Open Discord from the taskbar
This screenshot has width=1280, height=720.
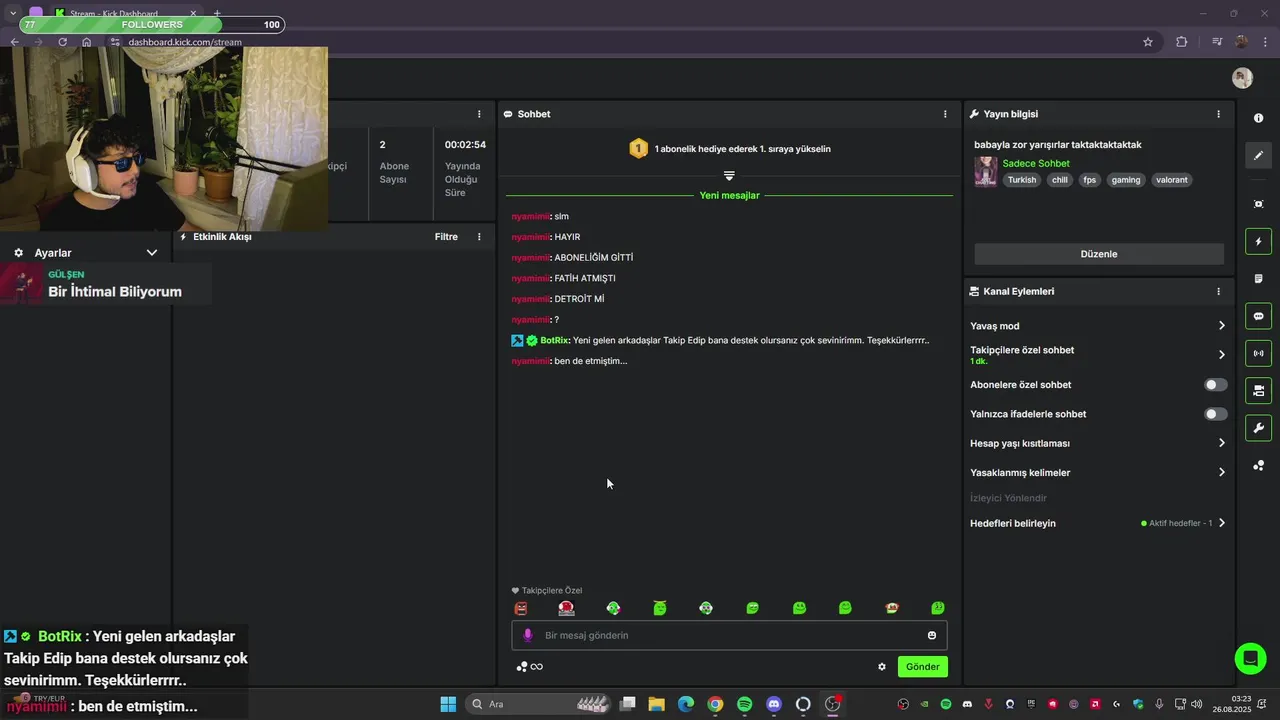(773, 704)
